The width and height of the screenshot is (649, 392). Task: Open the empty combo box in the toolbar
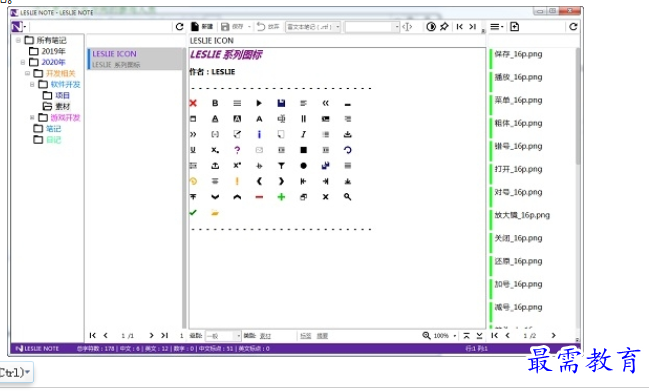coord(372,27)
